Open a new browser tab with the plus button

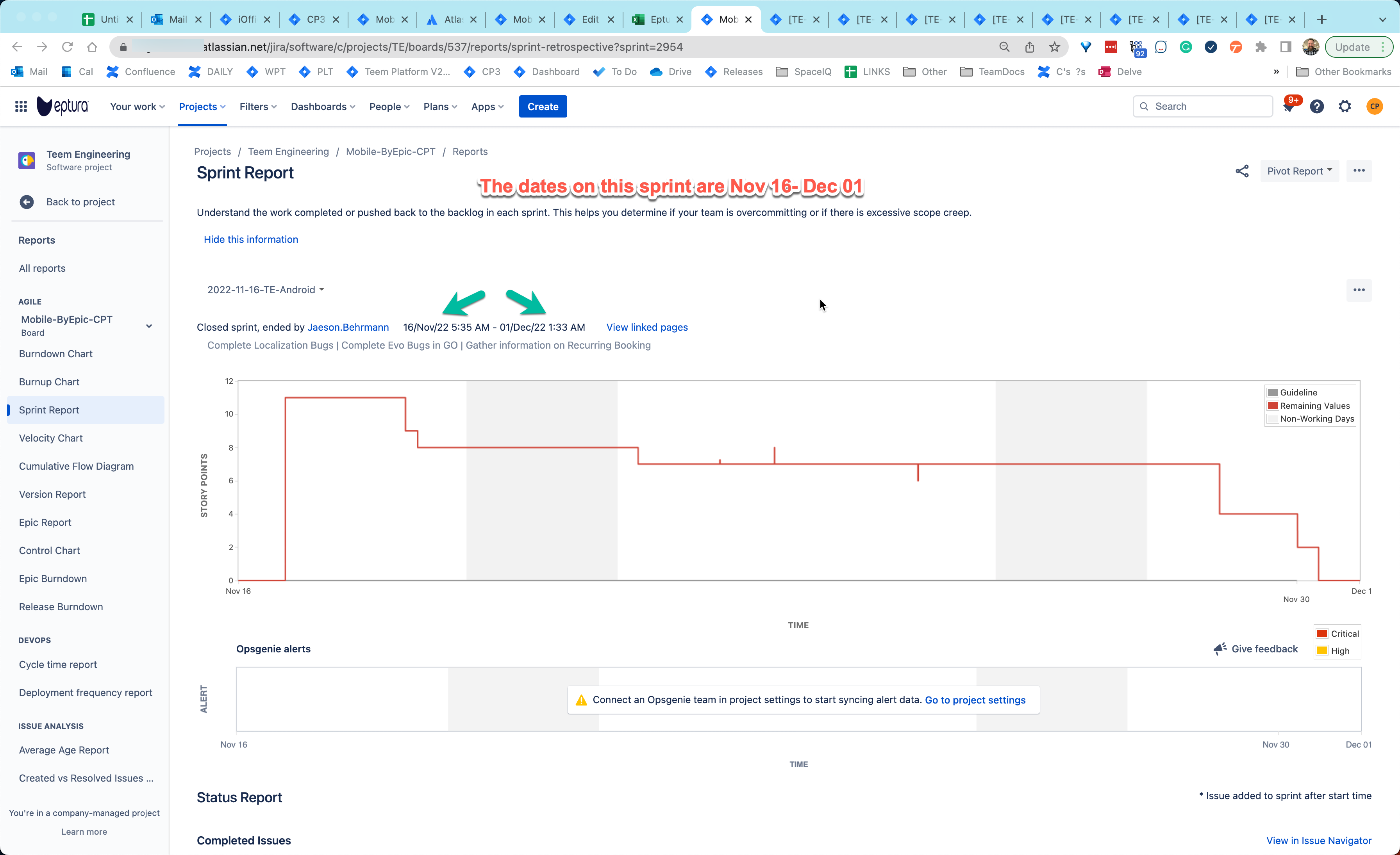tap(1322, 19)
